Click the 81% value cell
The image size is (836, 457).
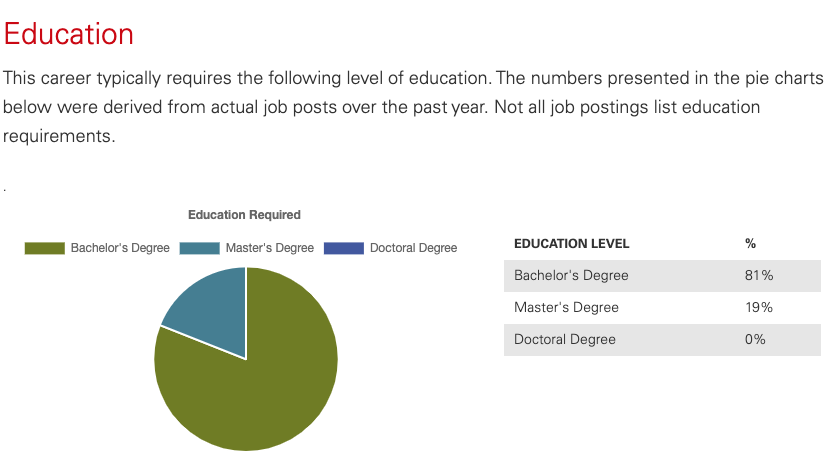[759, 276]
